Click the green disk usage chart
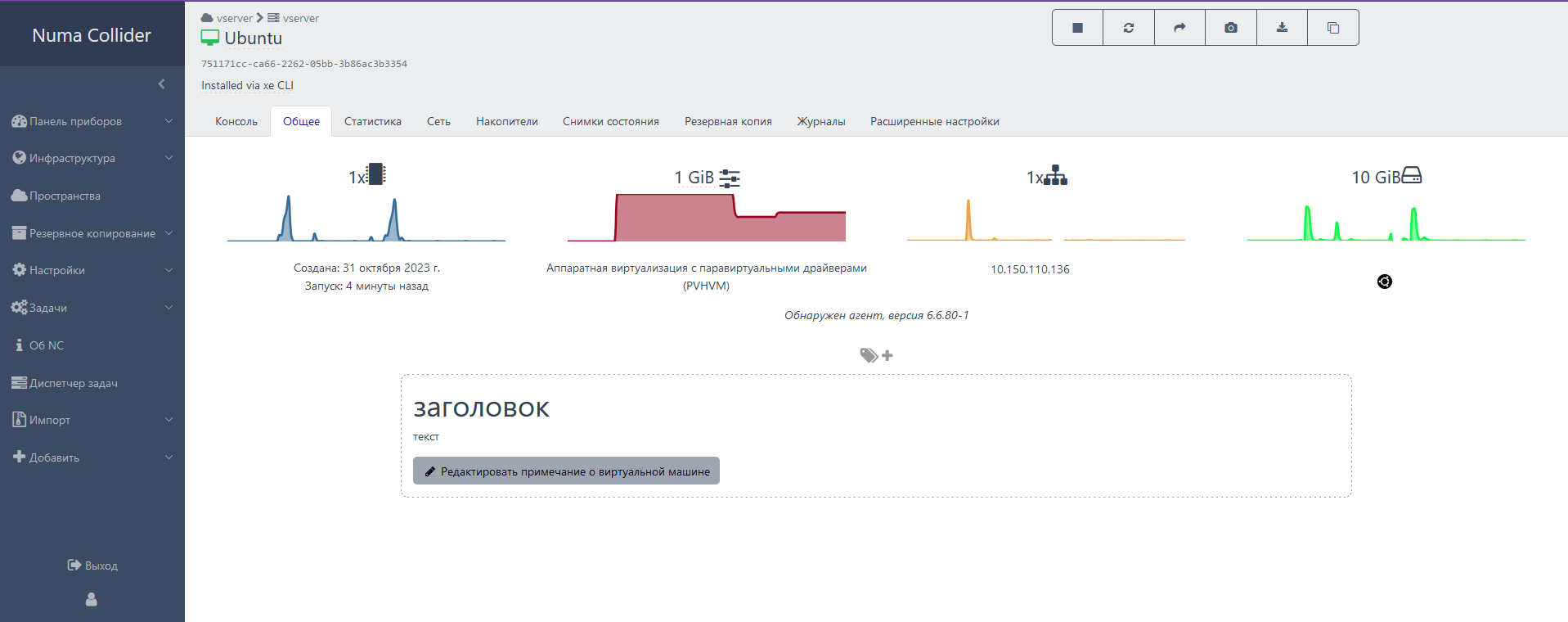The width and height of the screenshot is (1568, 622). click(1386, 223)
